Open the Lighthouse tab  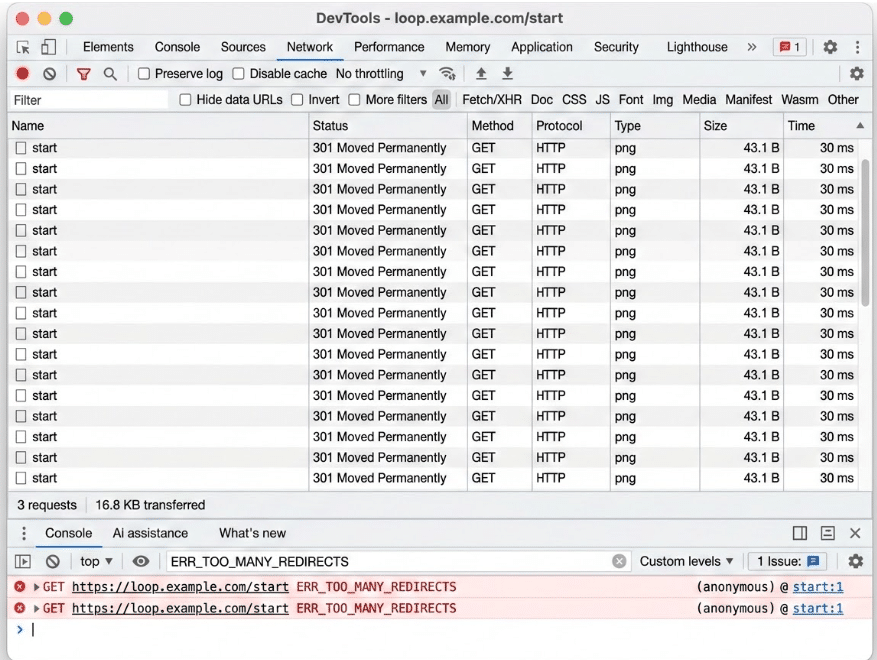[697, 47]
